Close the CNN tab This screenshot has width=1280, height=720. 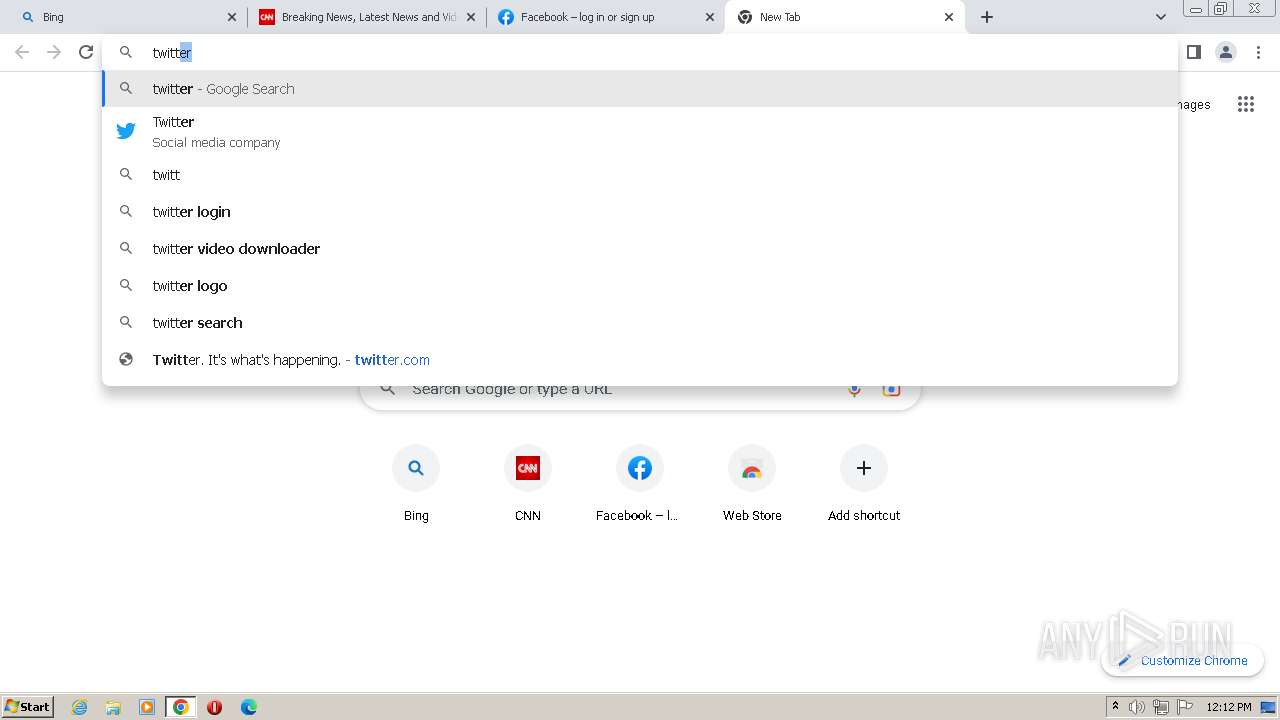tap(471, 17)
